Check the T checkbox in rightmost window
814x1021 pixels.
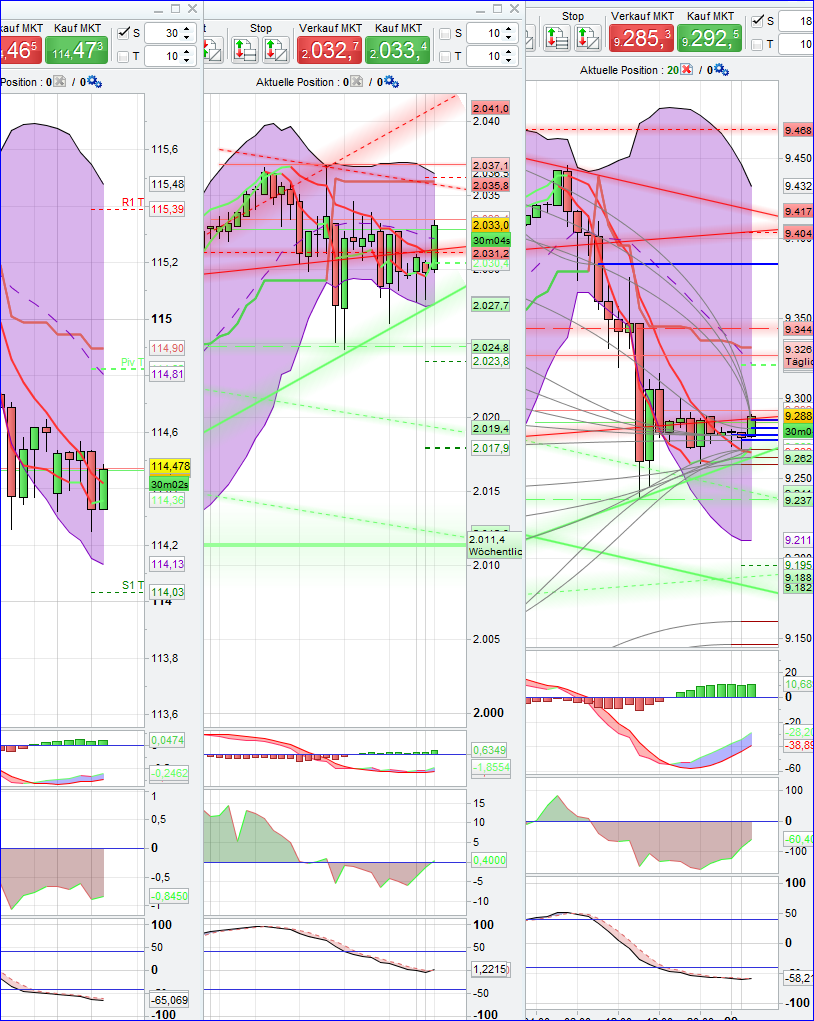(757, 44)
